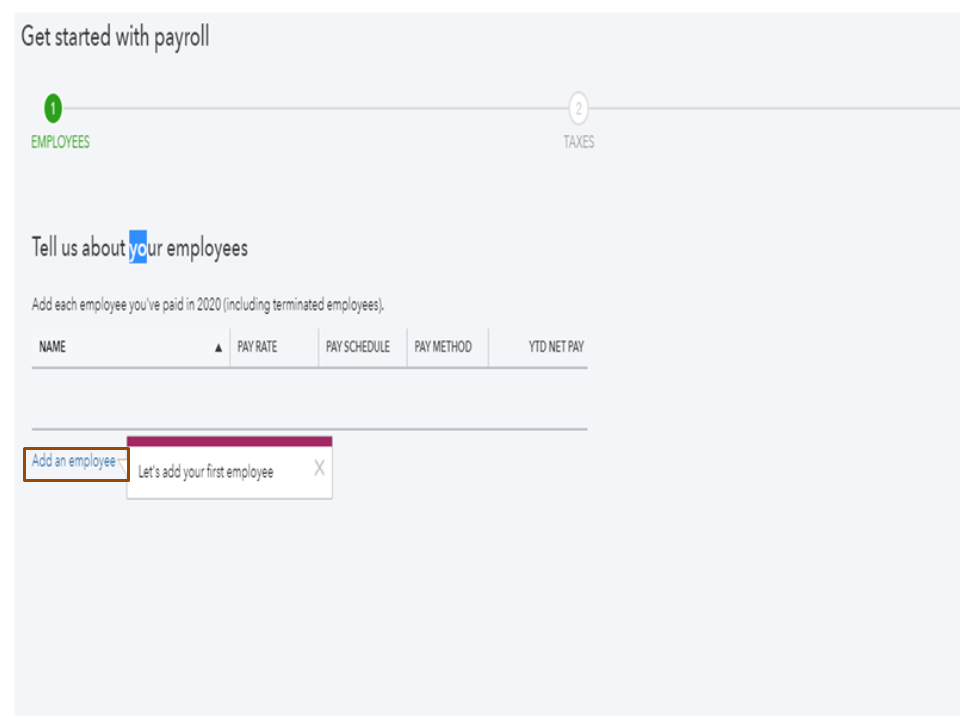960x720 pixels.
Task: Go to the TAXES step label
Action: 578,142
